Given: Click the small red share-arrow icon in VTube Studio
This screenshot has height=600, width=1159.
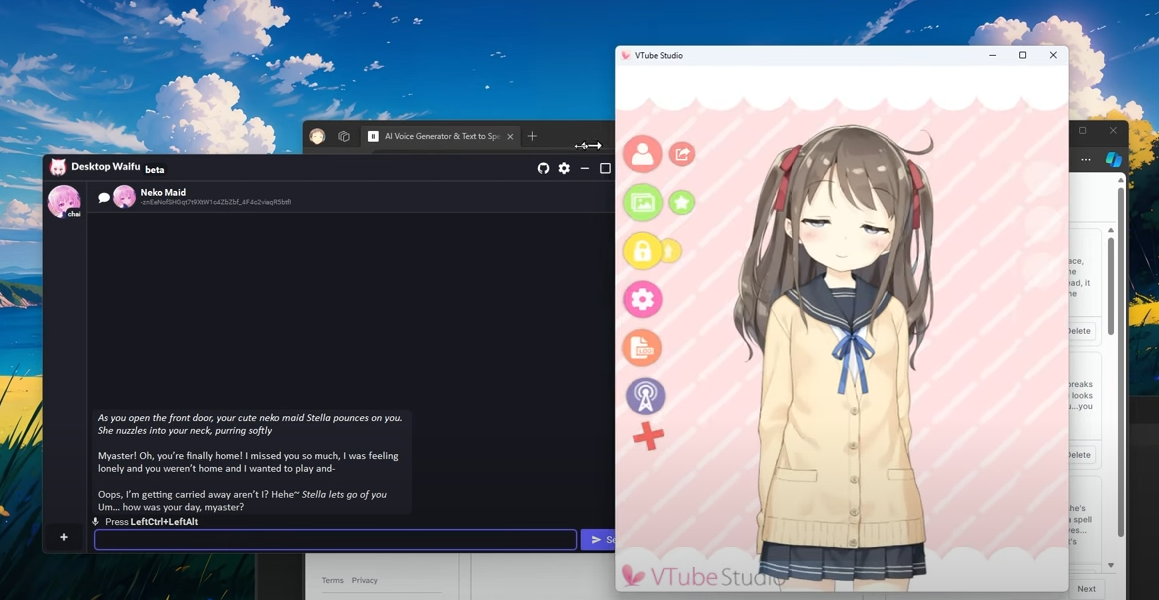Looking at the screenshot, I should tap(682, 154).
